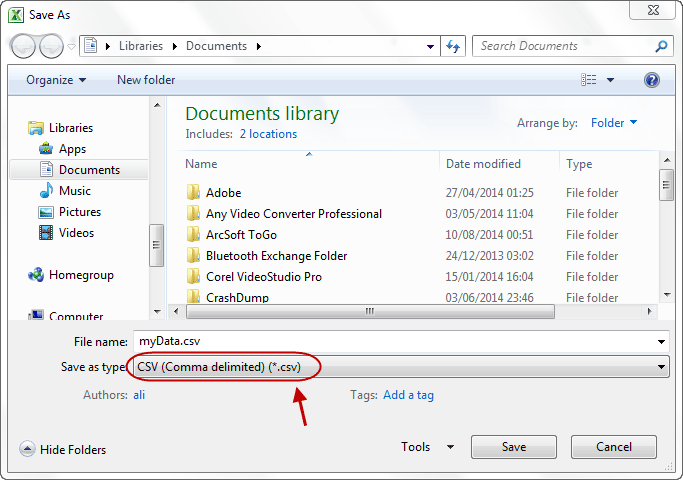Click the Refresh button by address bar

tap(453, 46)
